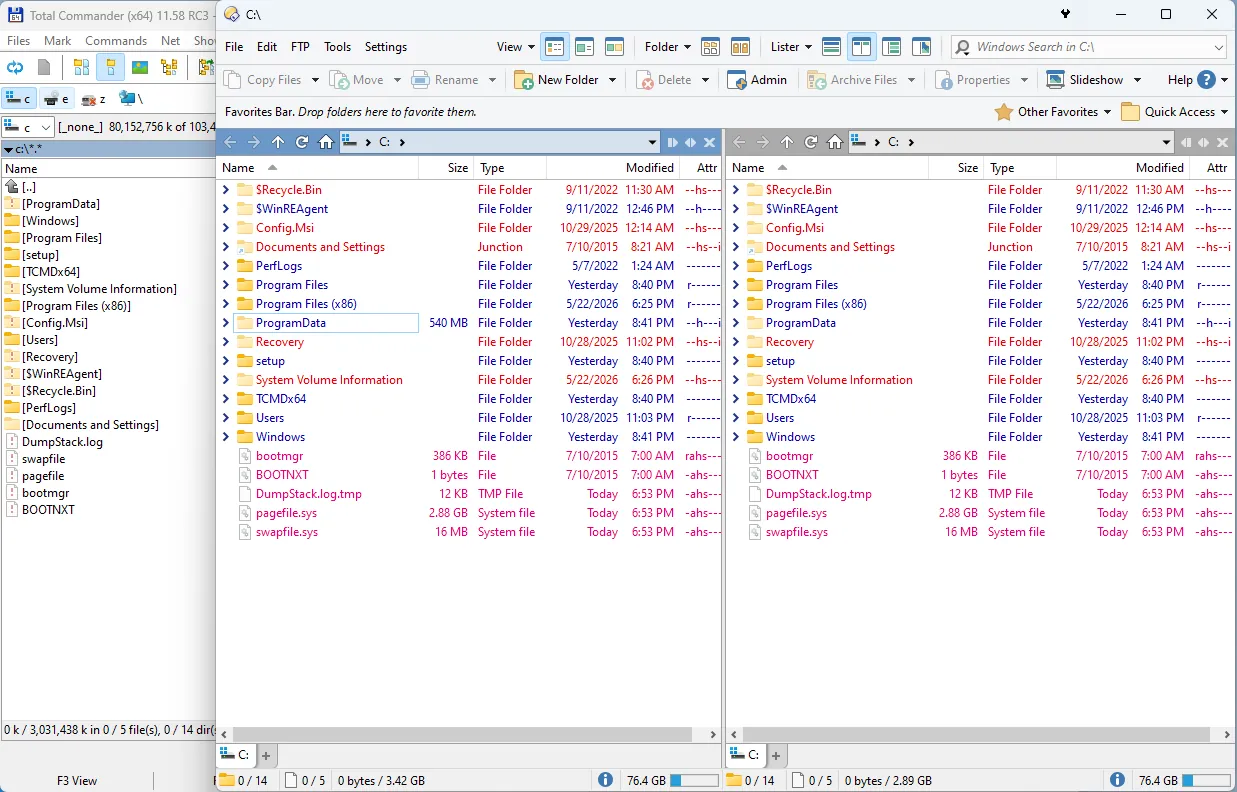Toggle the folder tree panel button
Screen dimensions: 1237x792
tap(891, 46)
